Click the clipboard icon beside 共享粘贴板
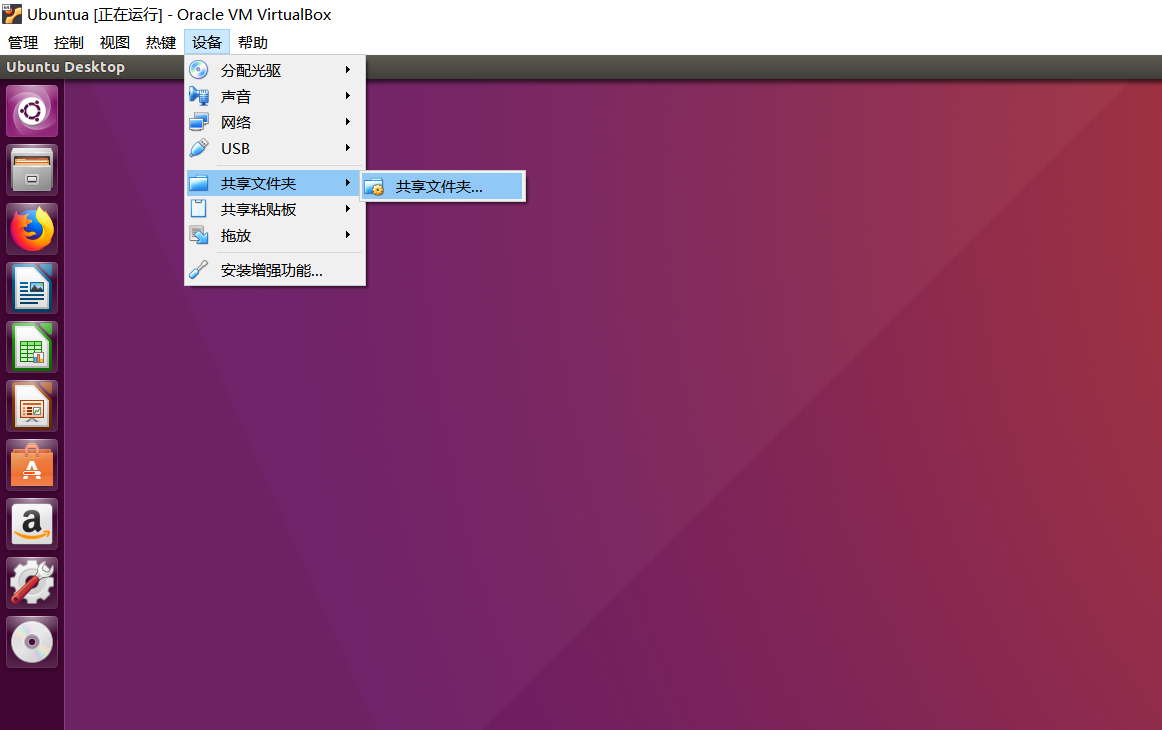This screenshot has width=1162, height=730. pos(199,209)
